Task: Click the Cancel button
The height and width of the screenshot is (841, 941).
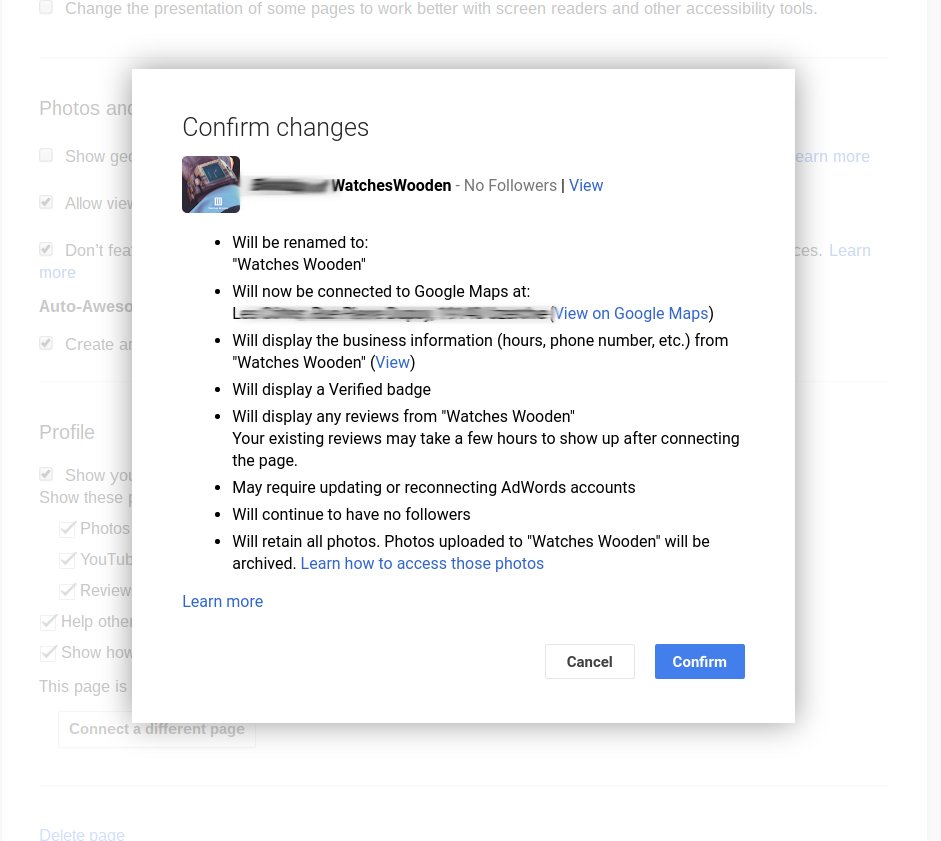Action: click(x=589, y=662)
